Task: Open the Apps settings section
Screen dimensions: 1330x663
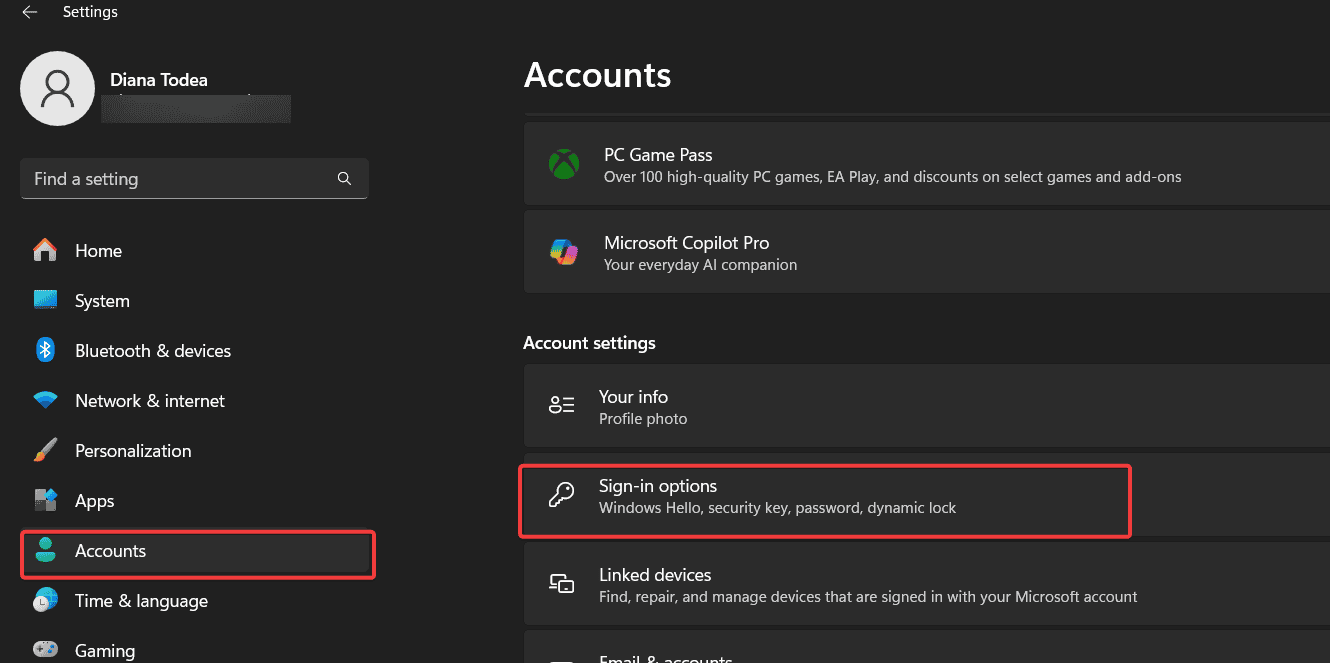Action: click(94, 500)
